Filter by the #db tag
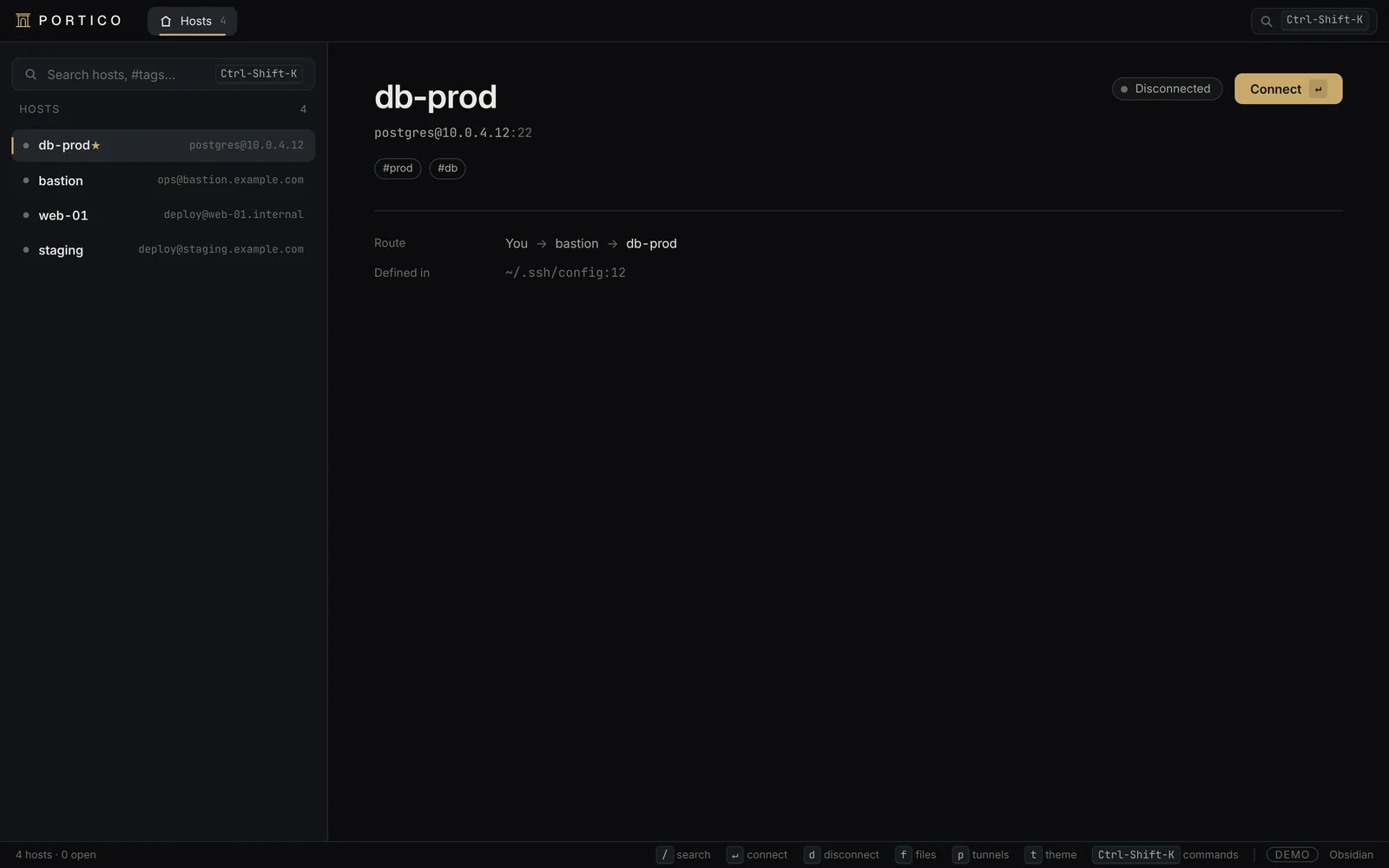 (x=447, y=168)
